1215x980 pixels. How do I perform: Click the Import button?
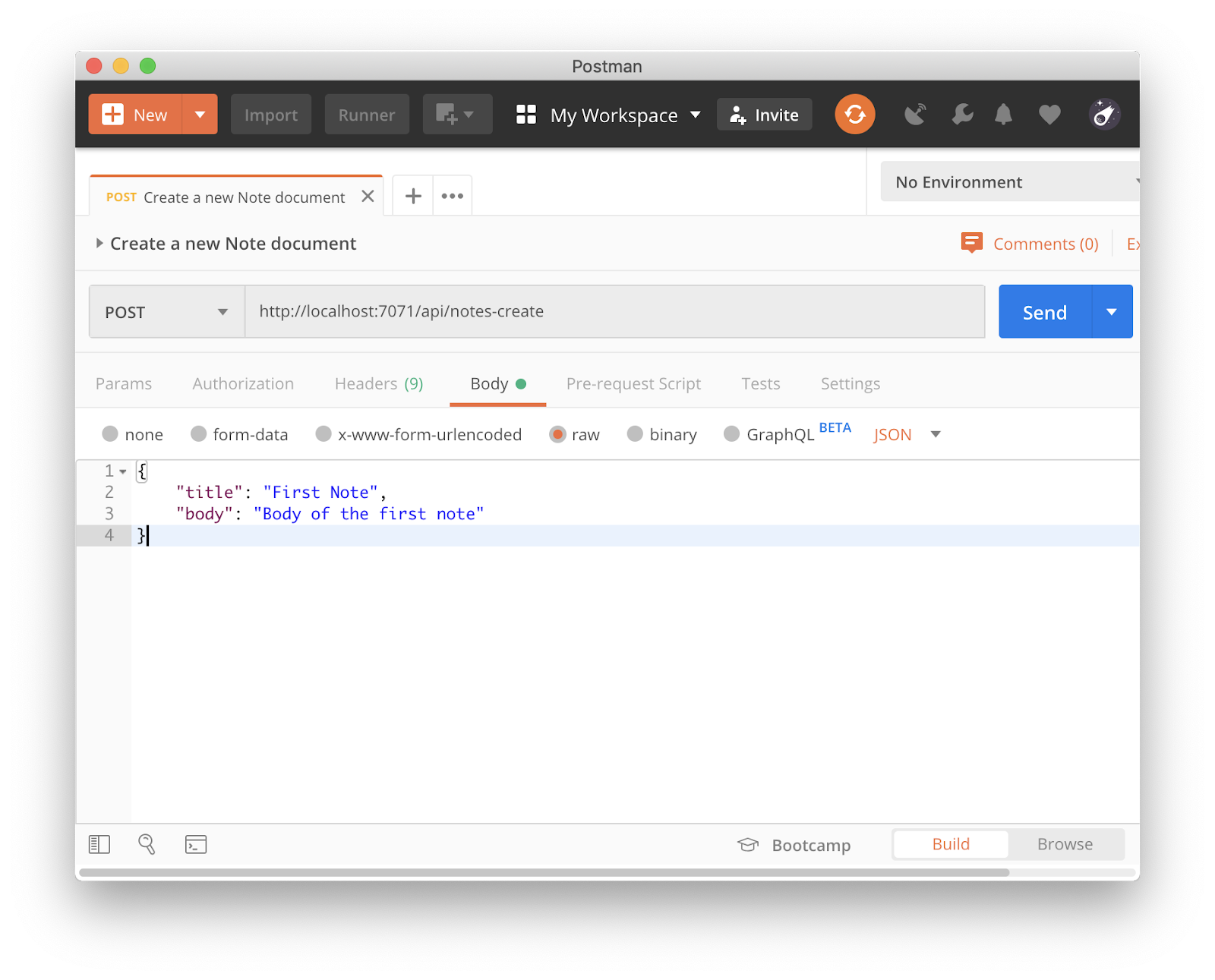[271, 115]
